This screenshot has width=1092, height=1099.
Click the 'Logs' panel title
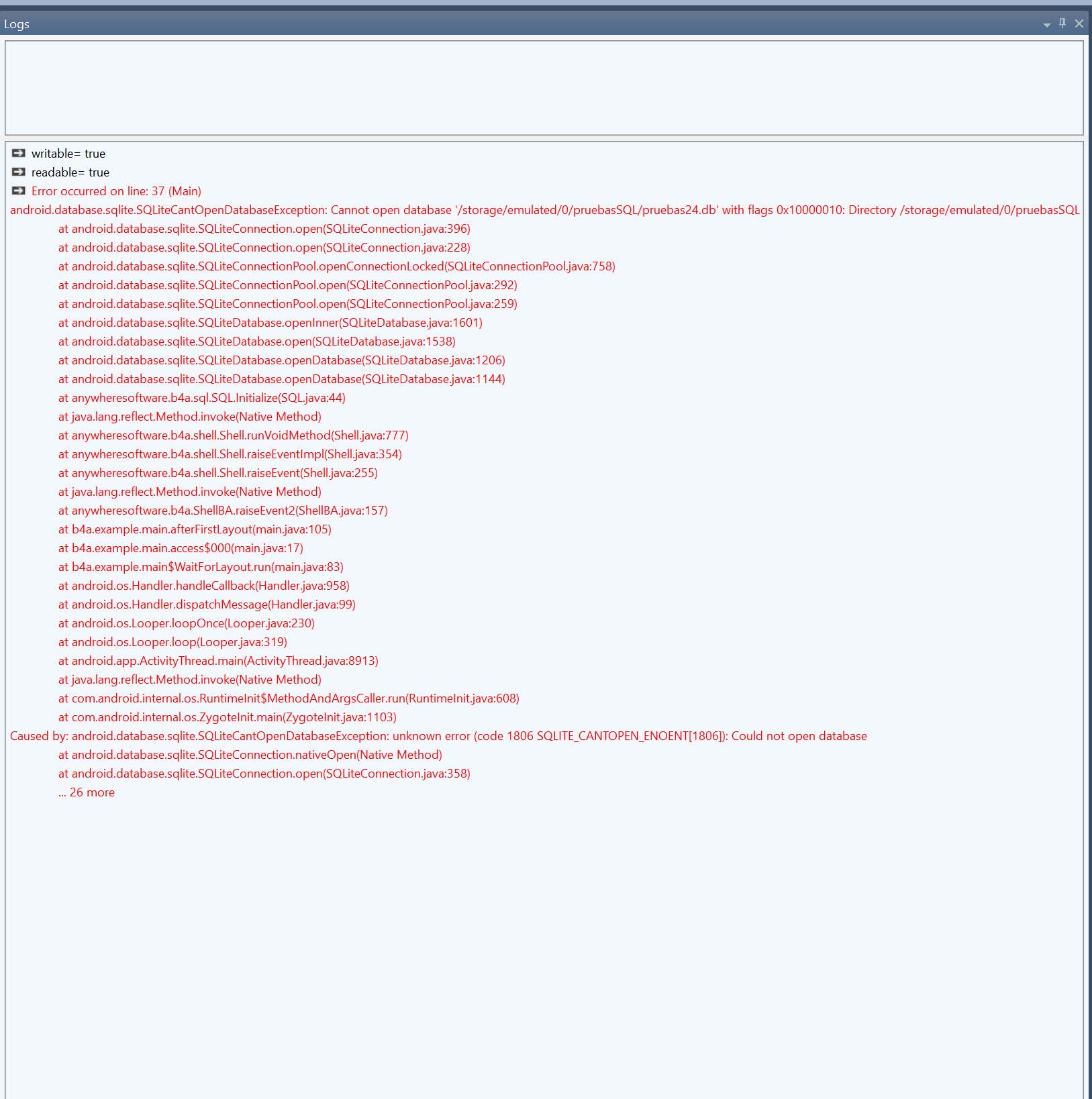pyautogui.click(x=17, y=24)
